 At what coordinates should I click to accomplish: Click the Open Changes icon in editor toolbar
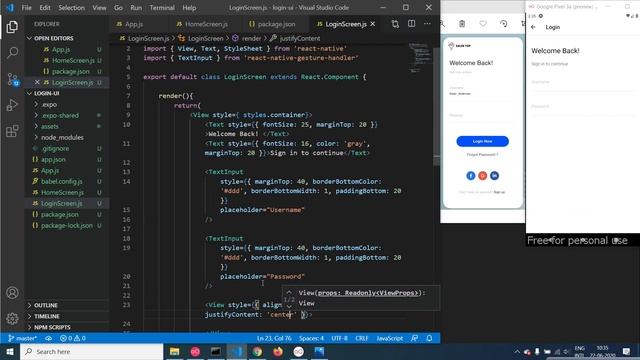pos(395,24)
